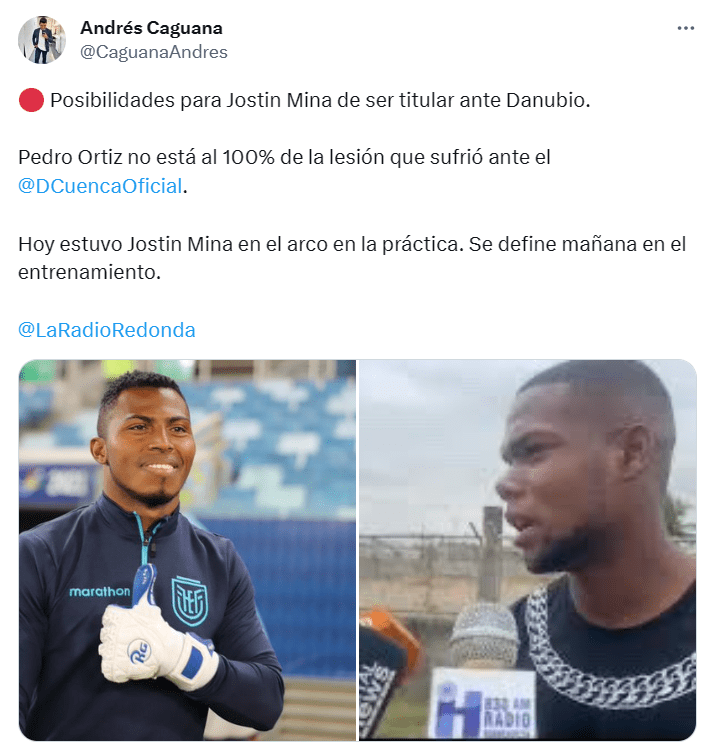Open the @CaguanaAndres handle
Viewport: 715px width, 747px height.
[153, 52]
